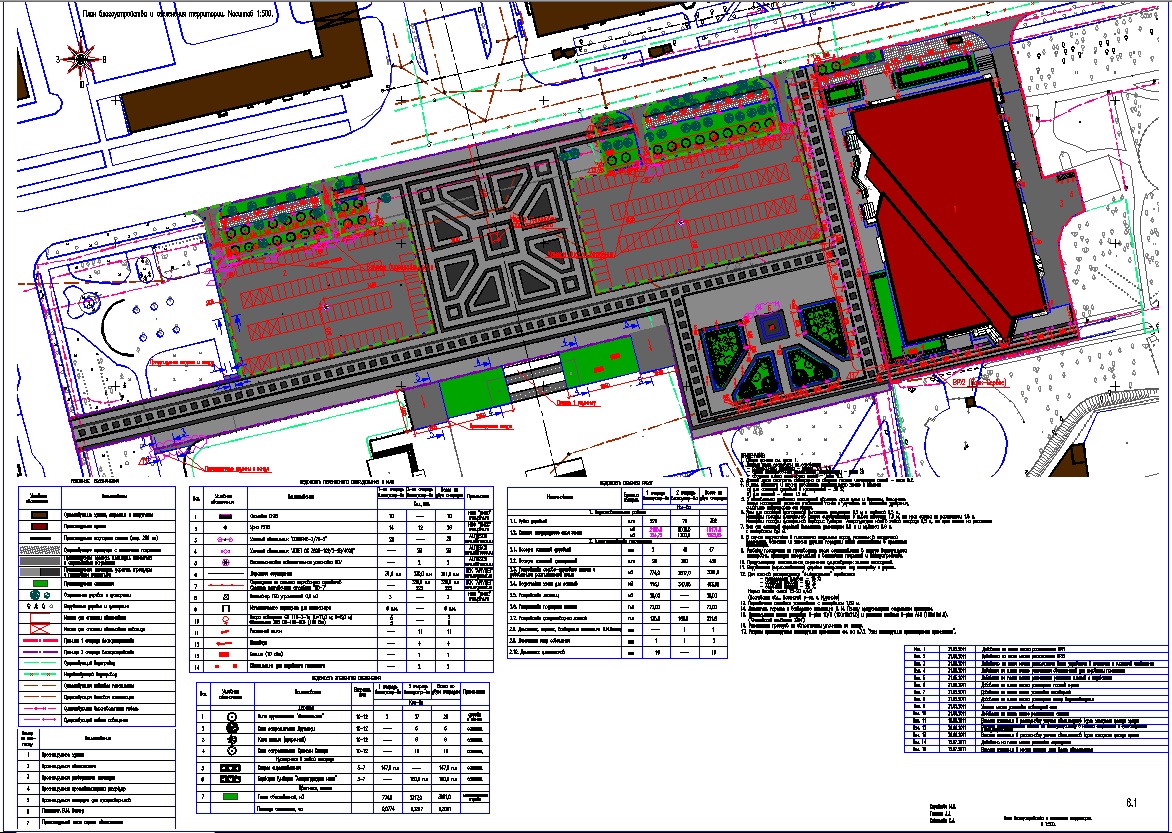Click the first row of revisions table

click(1030, 650)
